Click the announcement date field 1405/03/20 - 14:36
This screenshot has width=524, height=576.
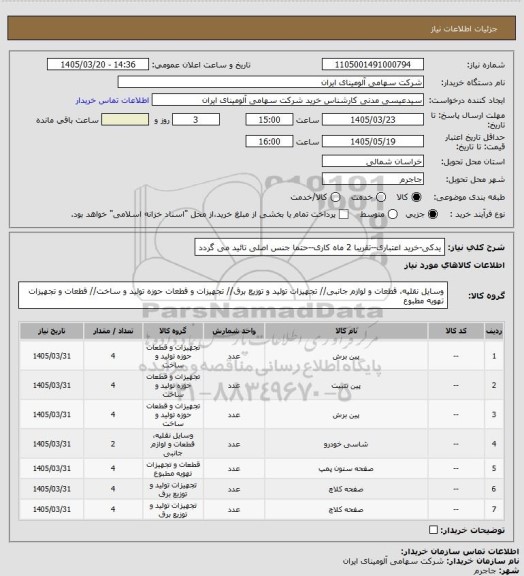98,64
